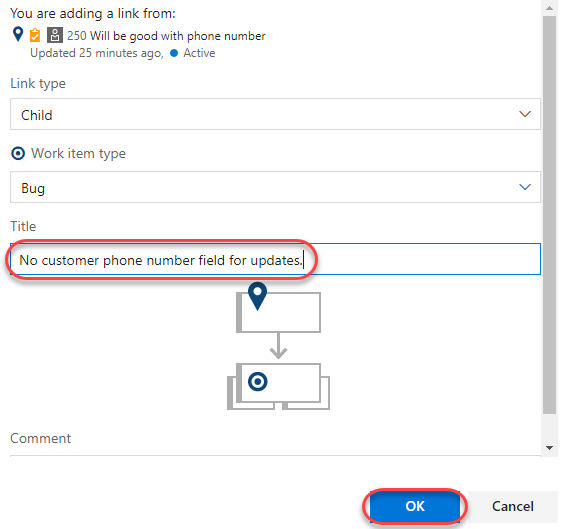Click the downward arrow in the diagram
Screen dimensions: 566x529
point(278,346)
